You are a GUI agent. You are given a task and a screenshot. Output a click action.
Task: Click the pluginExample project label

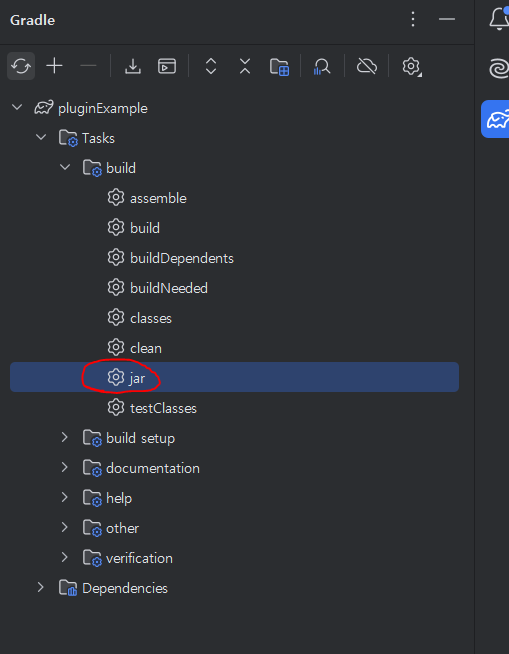pos(103,108)
